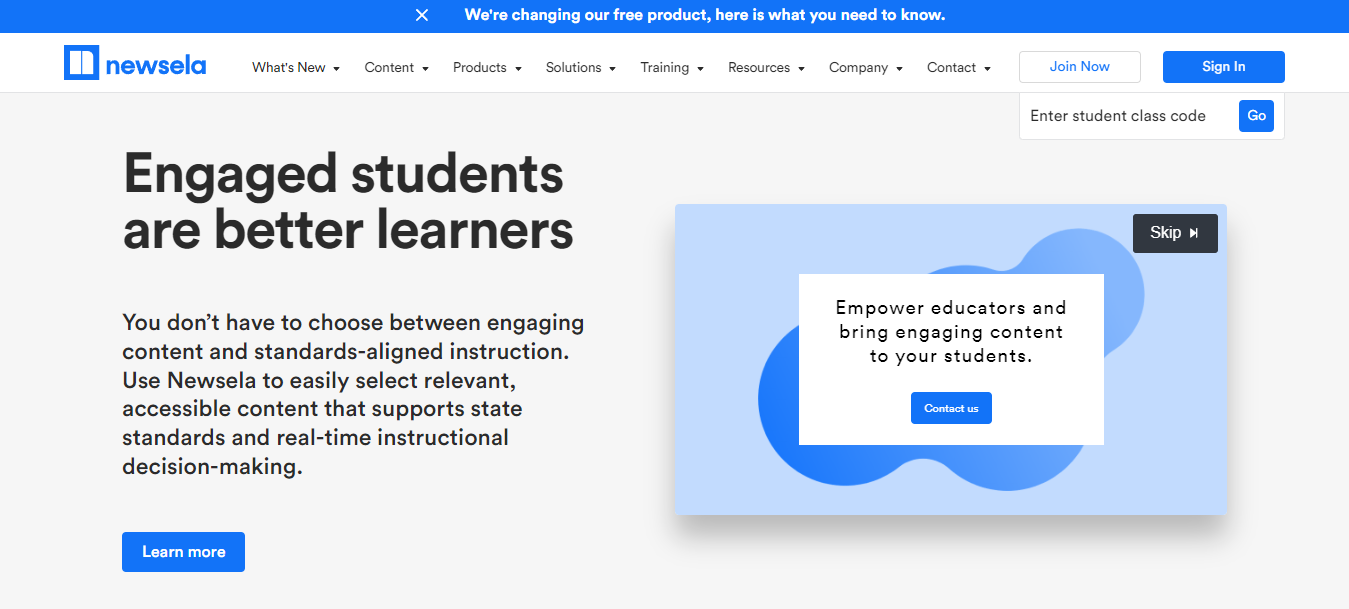
Task: Submit class code with Go button
Action: [1257, 116]
